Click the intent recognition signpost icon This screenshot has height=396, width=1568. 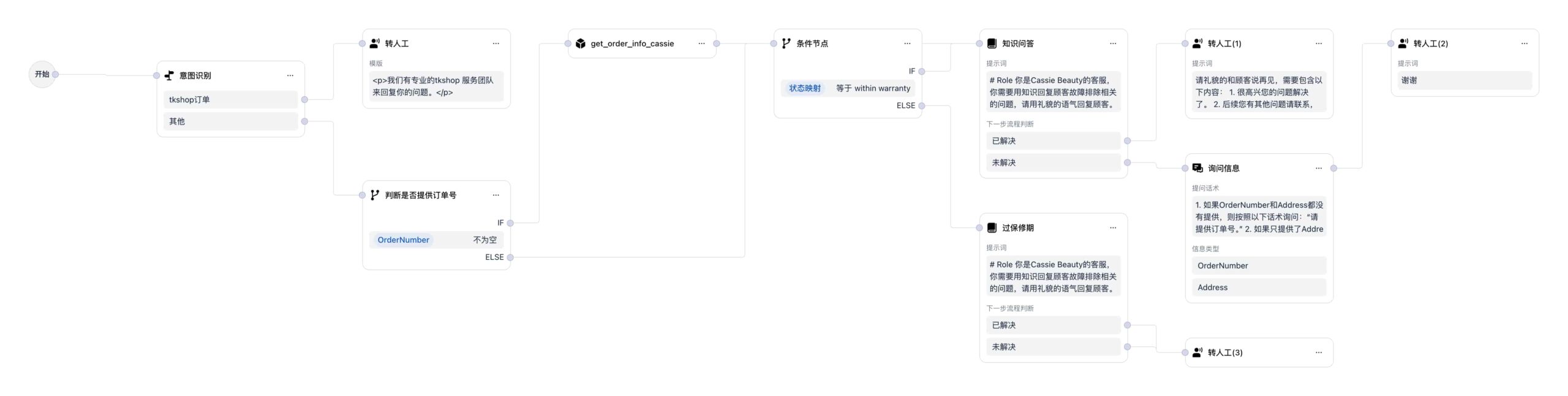(x=169, y=75)
